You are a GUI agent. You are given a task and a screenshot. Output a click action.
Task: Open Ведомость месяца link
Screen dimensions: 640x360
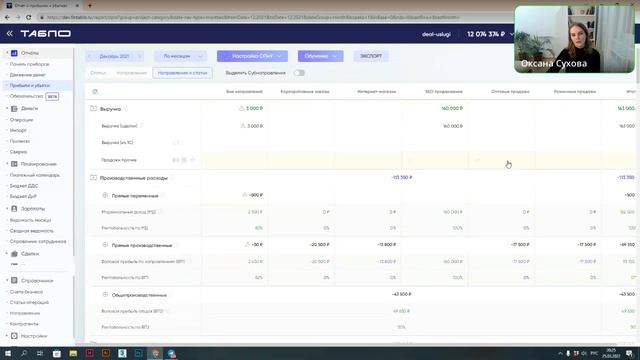point(31,220)
